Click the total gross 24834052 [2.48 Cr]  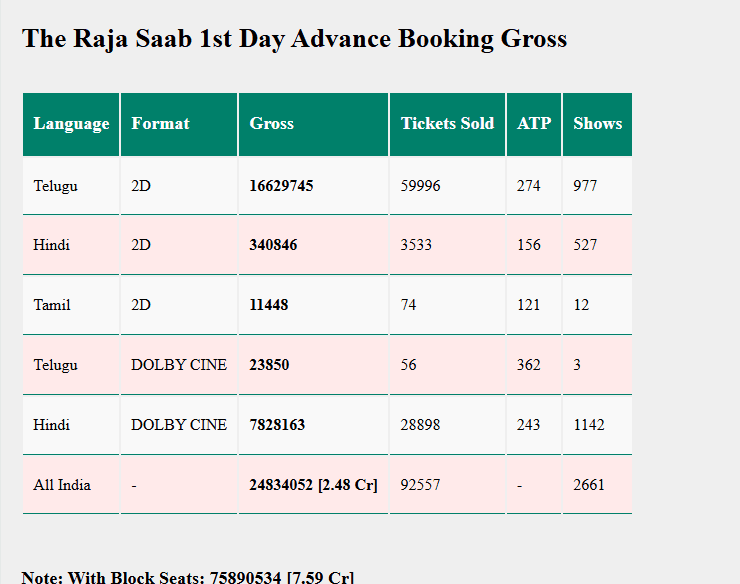pyautogui.click(x=313, y=485)
